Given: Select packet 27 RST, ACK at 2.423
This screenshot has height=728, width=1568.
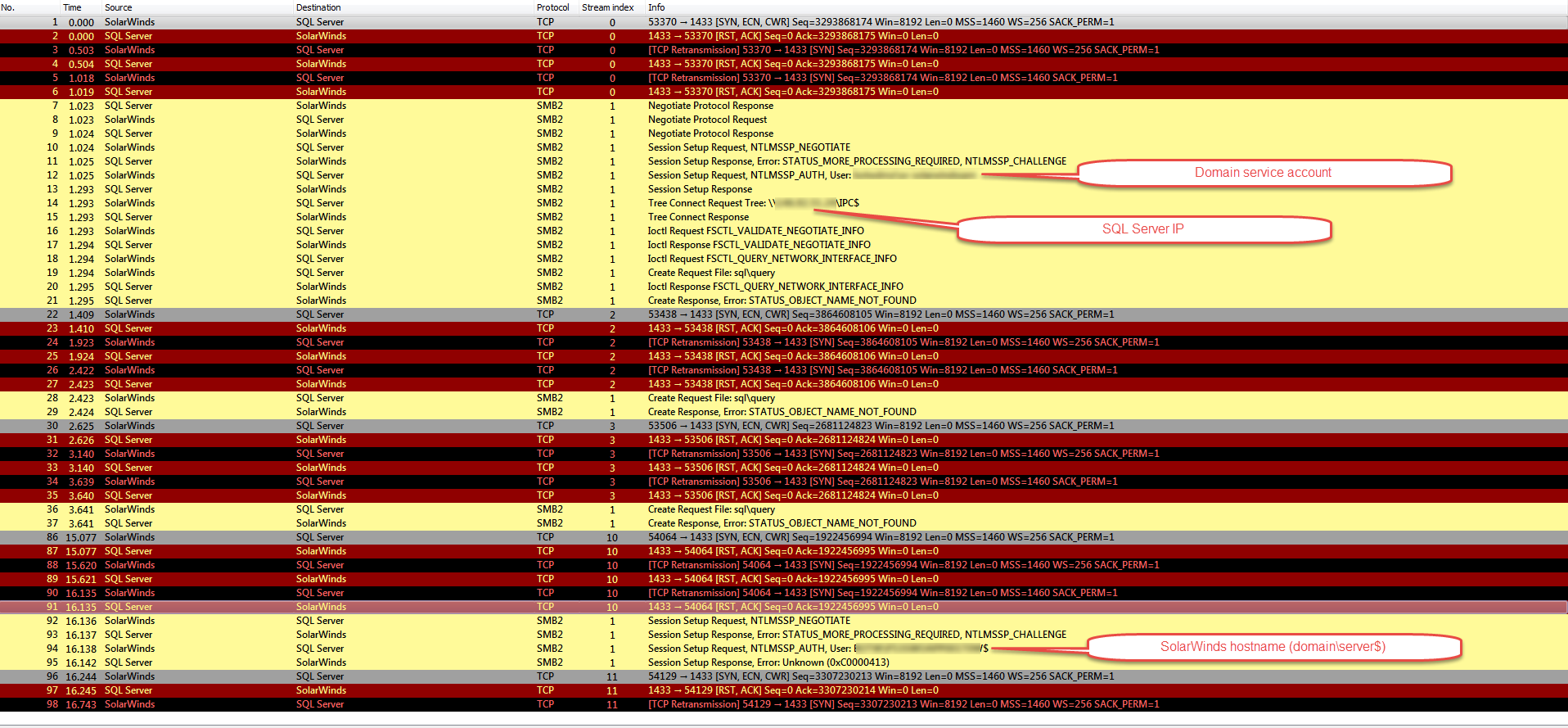Looking at the screenshot, I should [784, 384].
